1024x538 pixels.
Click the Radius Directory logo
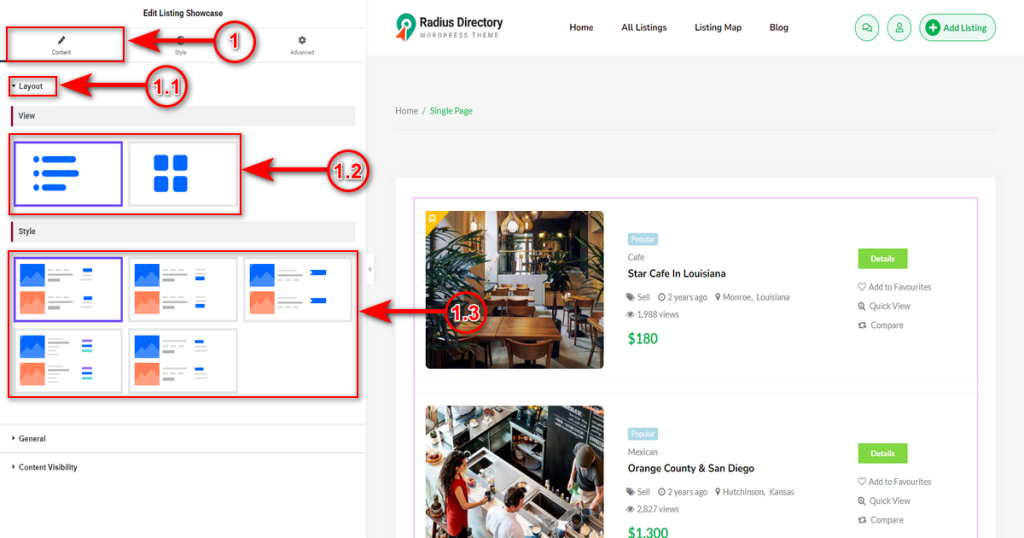tap(449, 27)
